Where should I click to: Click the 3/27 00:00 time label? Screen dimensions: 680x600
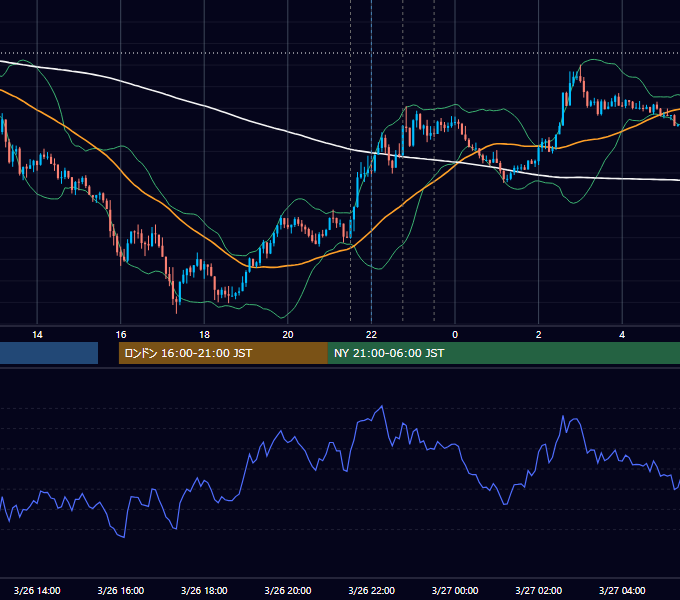[x=455, y=590]
